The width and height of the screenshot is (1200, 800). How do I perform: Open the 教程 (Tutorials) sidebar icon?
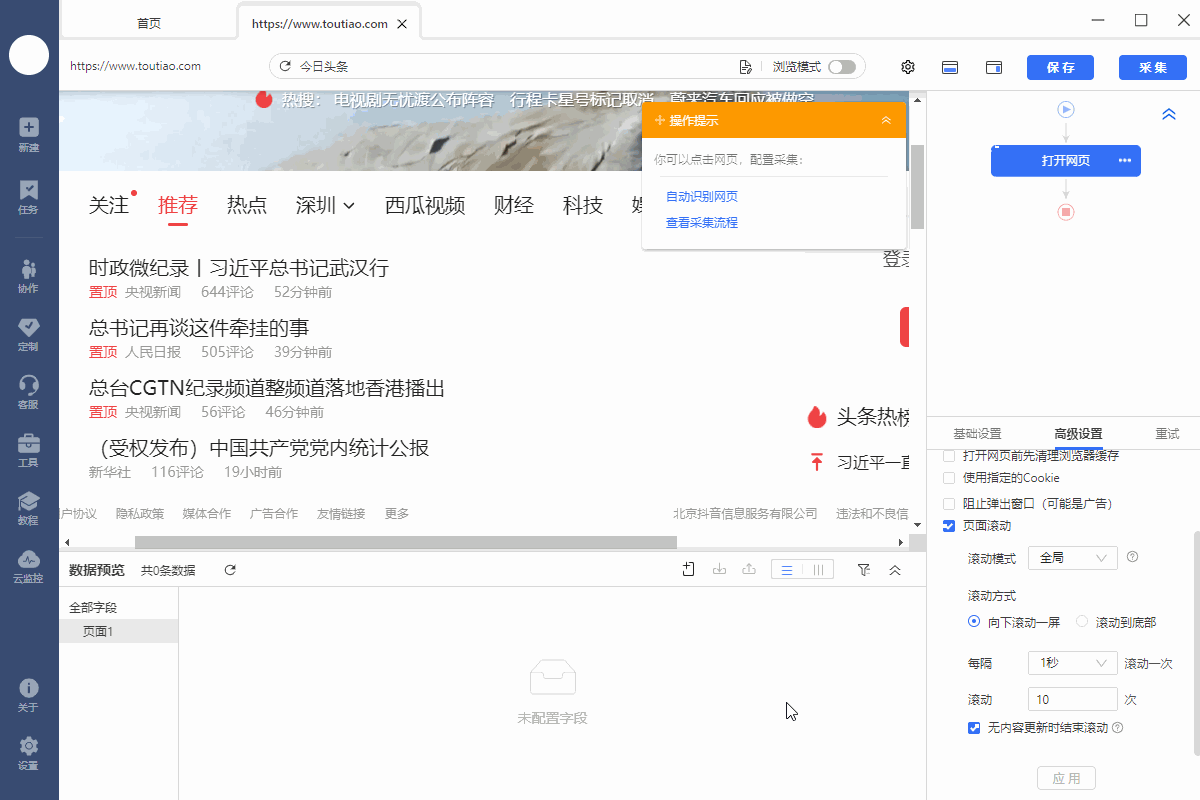coord(28,508)
